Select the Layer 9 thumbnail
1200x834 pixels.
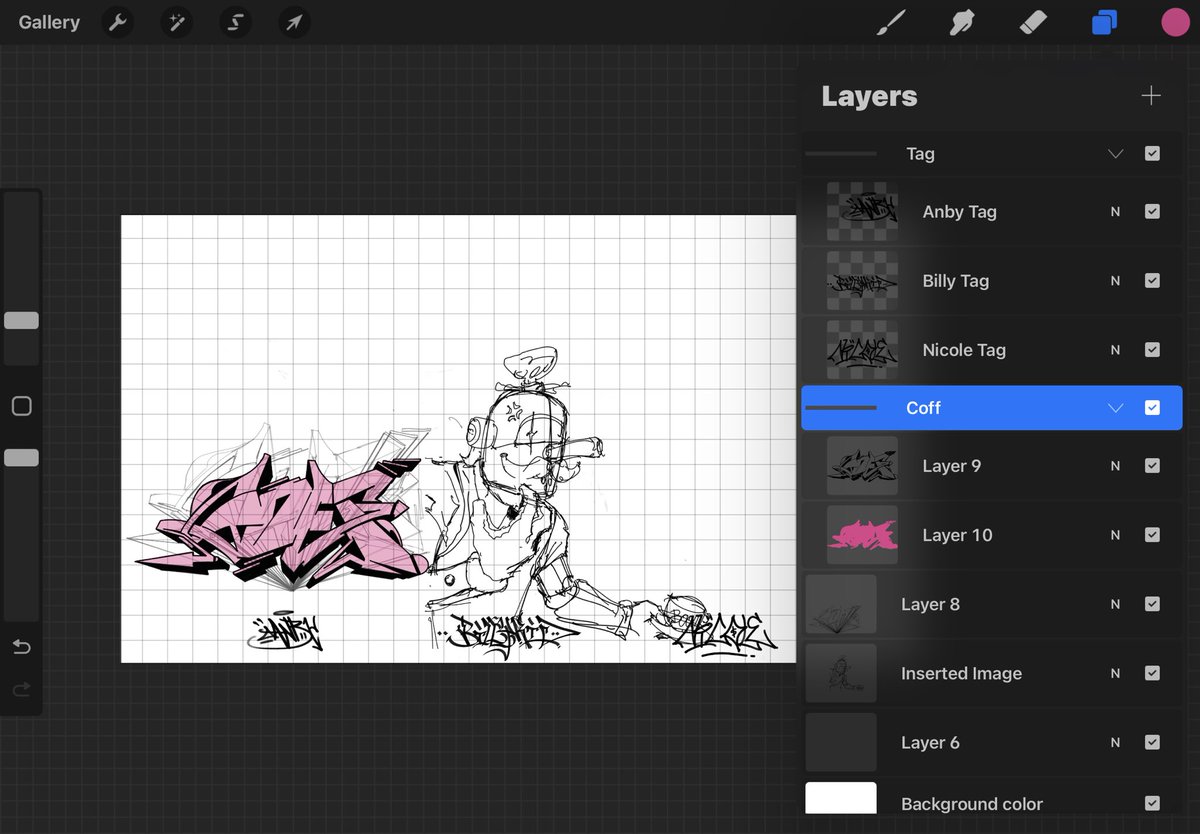tap(862, 466)
